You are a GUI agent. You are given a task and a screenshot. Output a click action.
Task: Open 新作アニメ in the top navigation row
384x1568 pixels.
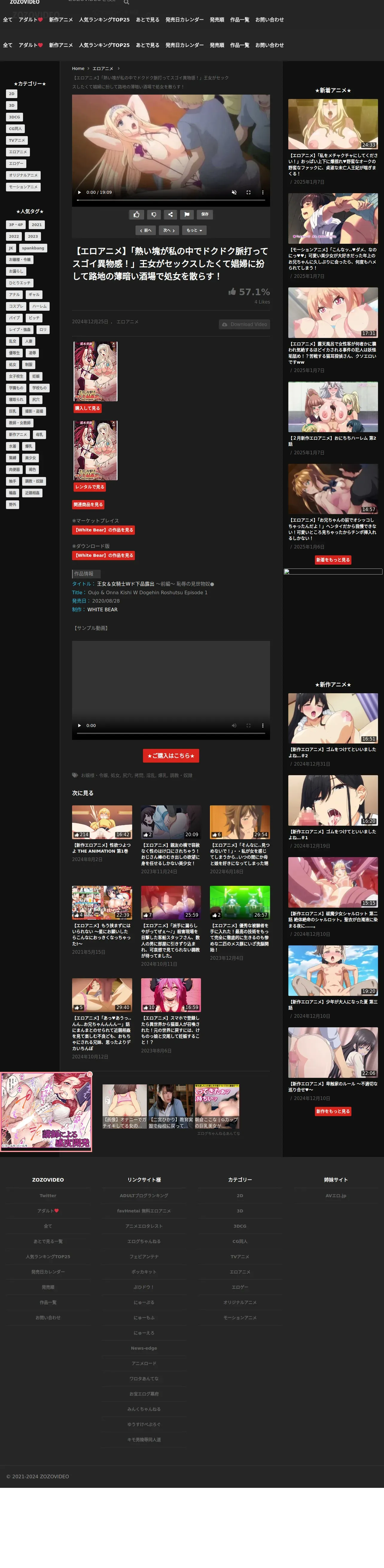(x=61, y=20)
